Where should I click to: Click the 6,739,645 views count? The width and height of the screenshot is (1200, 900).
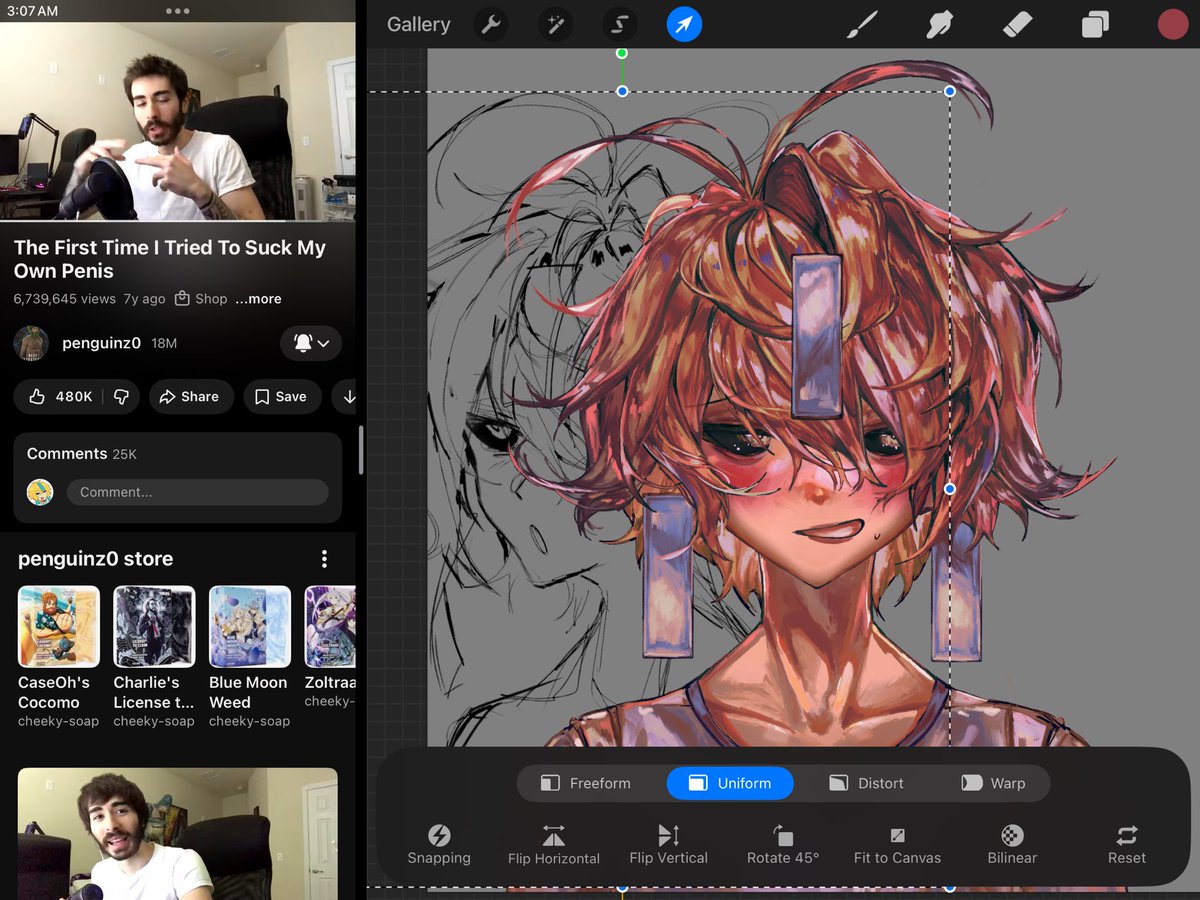65,299
